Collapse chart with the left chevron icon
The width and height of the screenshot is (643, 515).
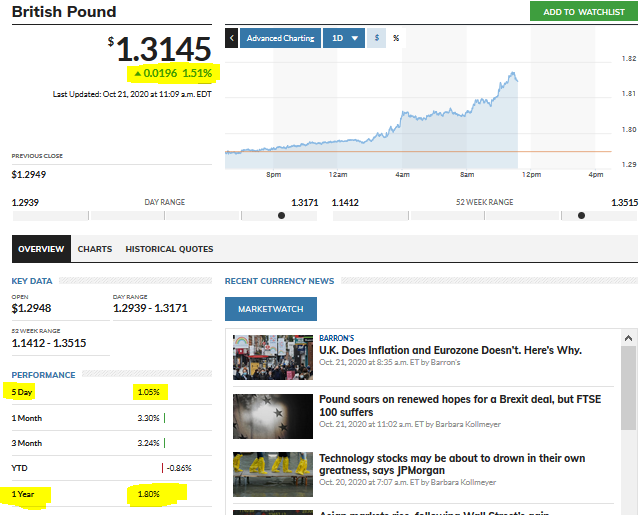231,38
